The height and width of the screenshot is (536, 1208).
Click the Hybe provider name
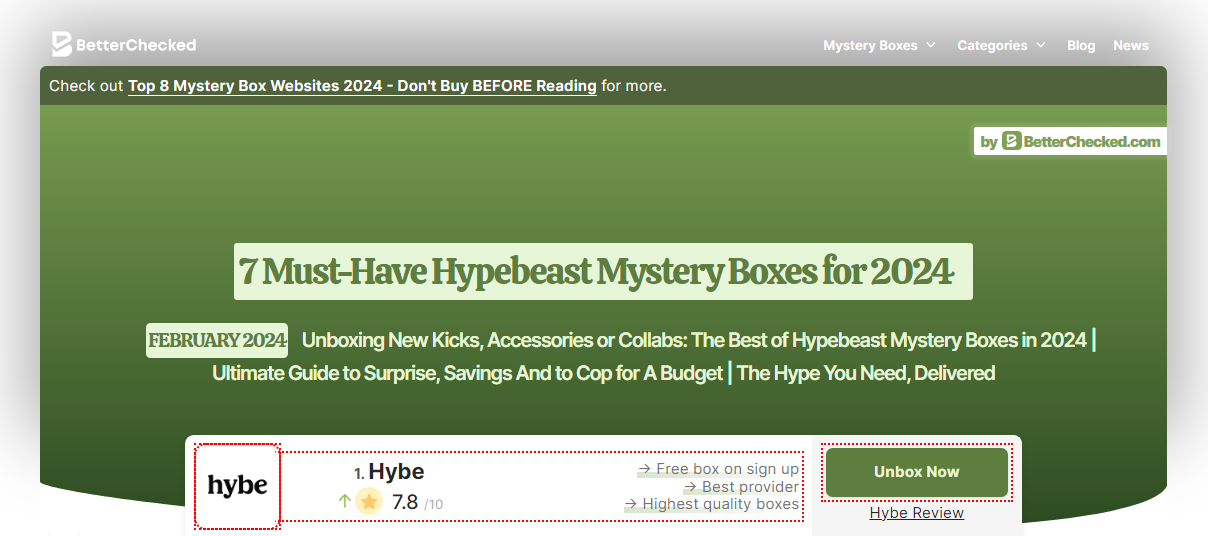click(396, 472)
